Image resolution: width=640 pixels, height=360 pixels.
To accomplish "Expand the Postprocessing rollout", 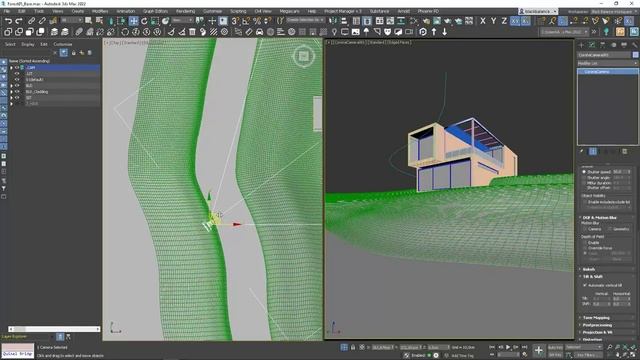I will tap(597, 325).
